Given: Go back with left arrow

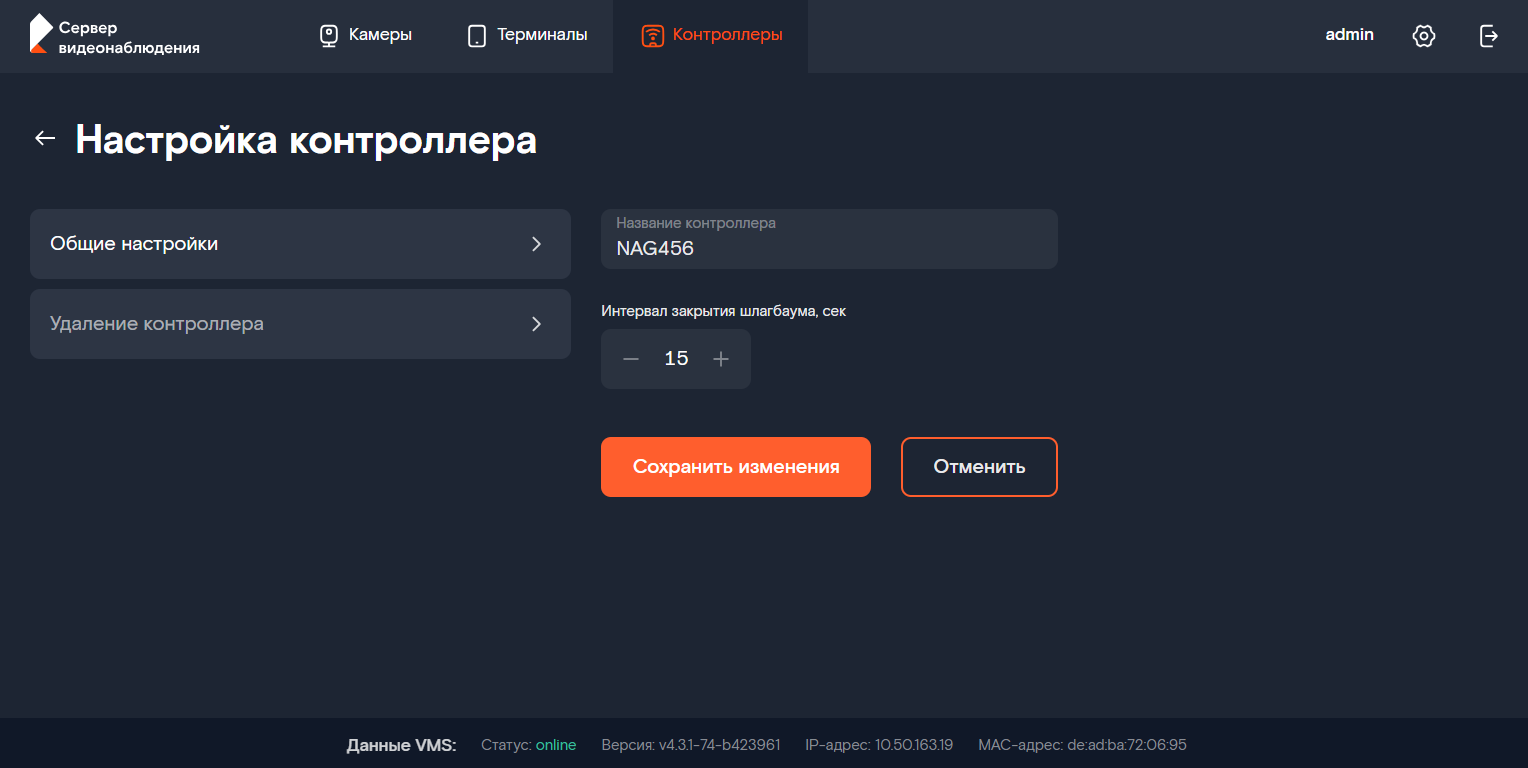Looking at the screenshot, I should tap(45, 139).
